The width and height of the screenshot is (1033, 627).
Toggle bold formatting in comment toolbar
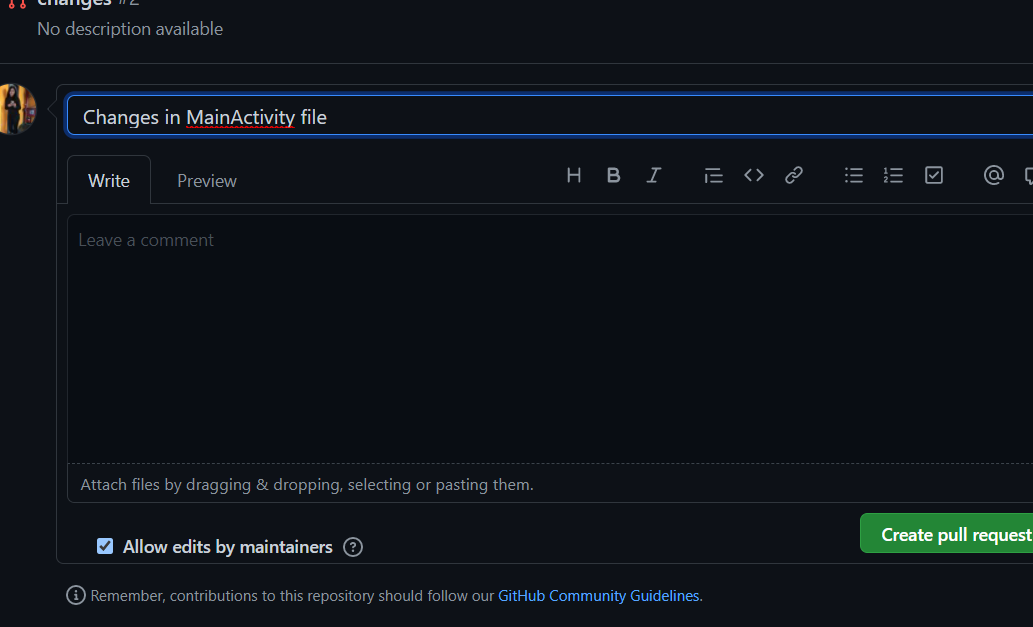point(614,176)
